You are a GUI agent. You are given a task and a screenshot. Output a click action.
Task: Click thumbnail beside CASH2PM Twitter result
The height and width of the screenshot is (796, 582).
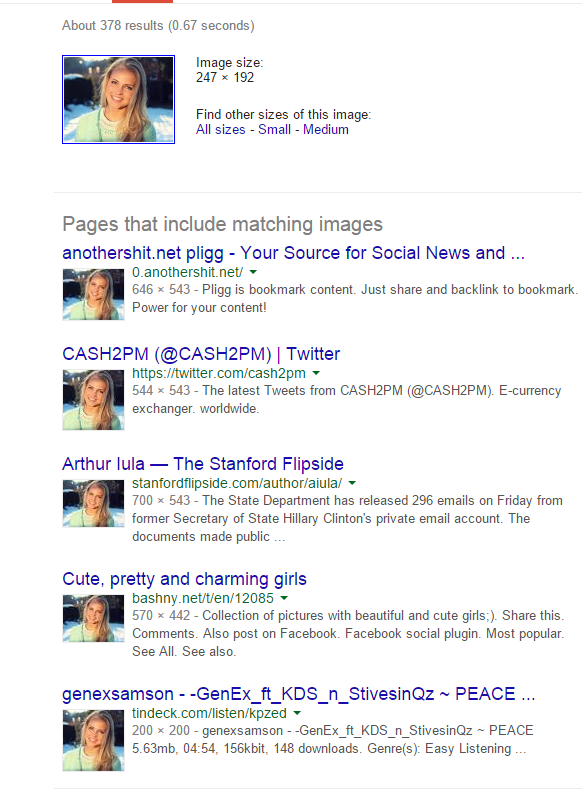(x=93, y=400)
